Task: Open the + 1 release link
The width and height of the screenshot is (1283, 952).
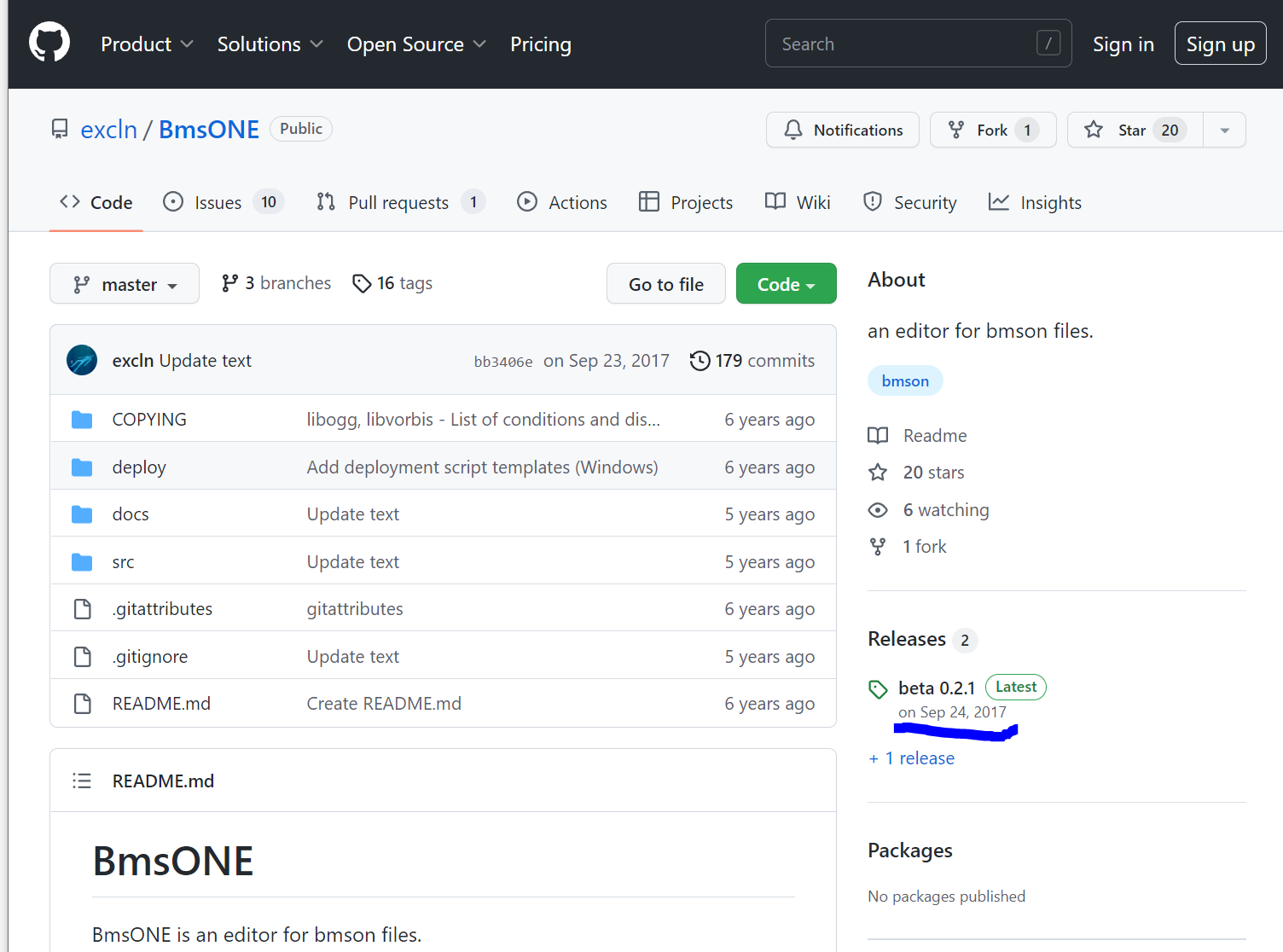Action: 911,758
